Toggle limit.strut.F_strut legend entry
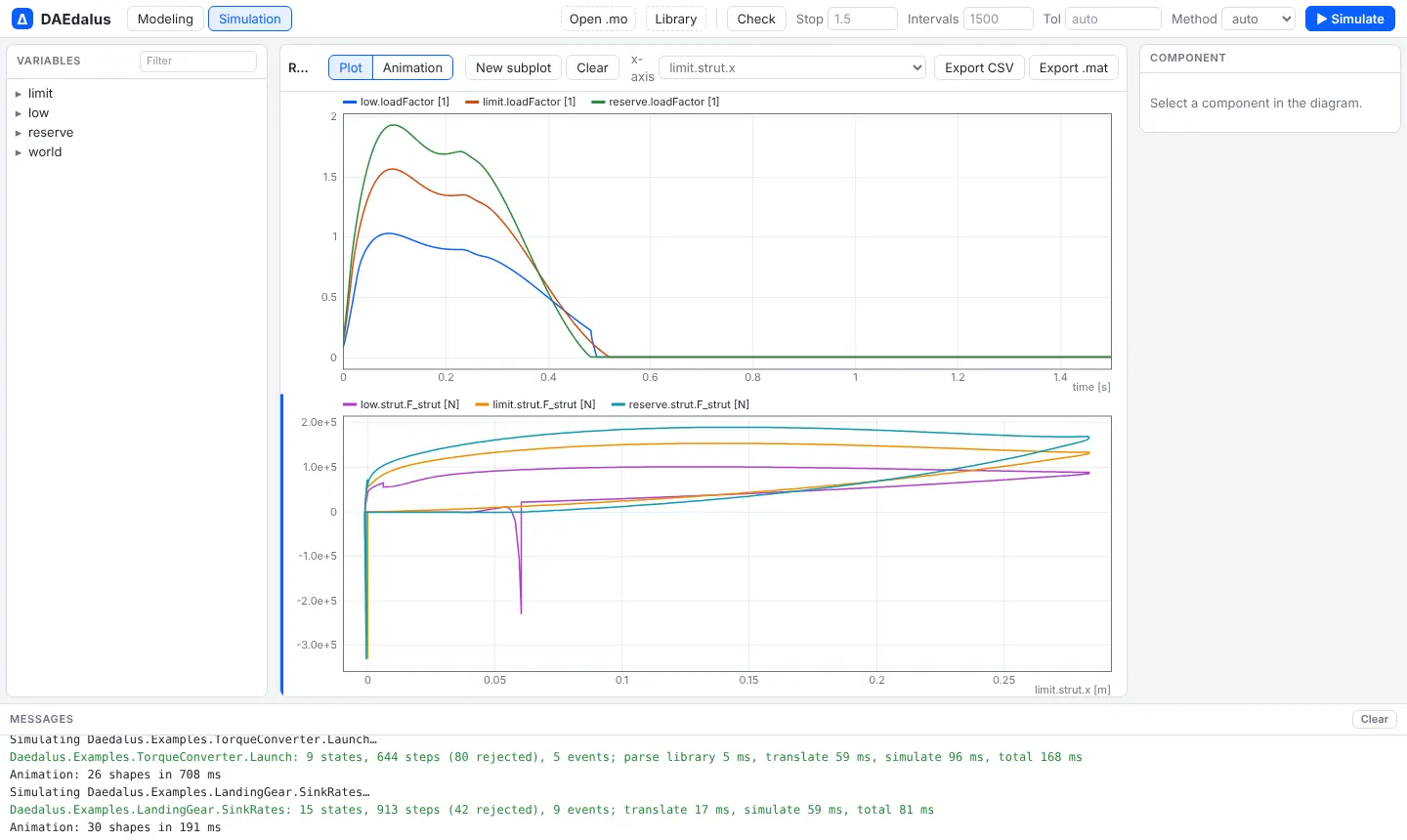The height and width of the screenshot is (840, 1407). click(535, 404)
